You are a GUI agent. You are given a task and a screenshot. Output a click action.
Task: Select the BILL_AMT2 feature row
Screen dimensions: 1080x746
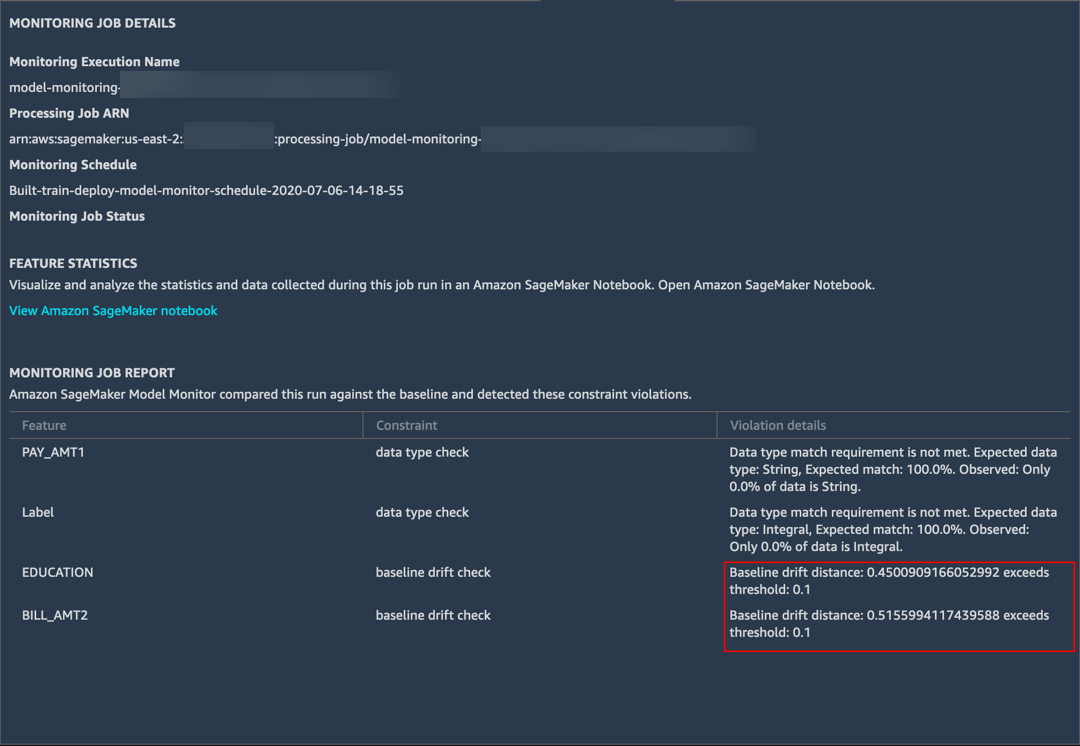55,616
